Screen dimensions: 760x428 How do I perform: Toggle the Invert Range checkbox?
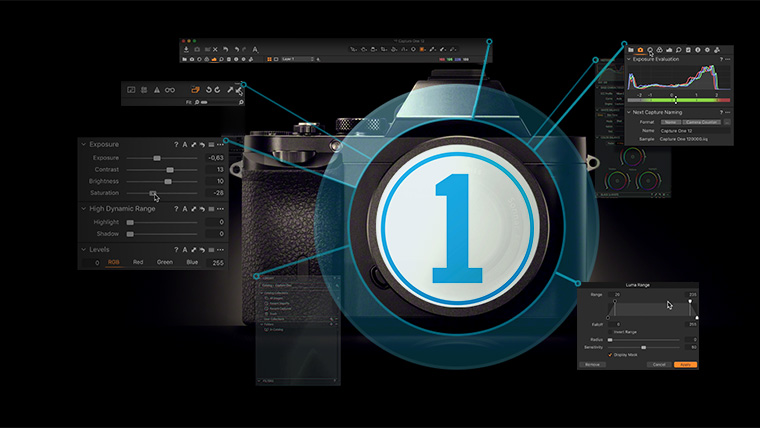tap(611, 332)
